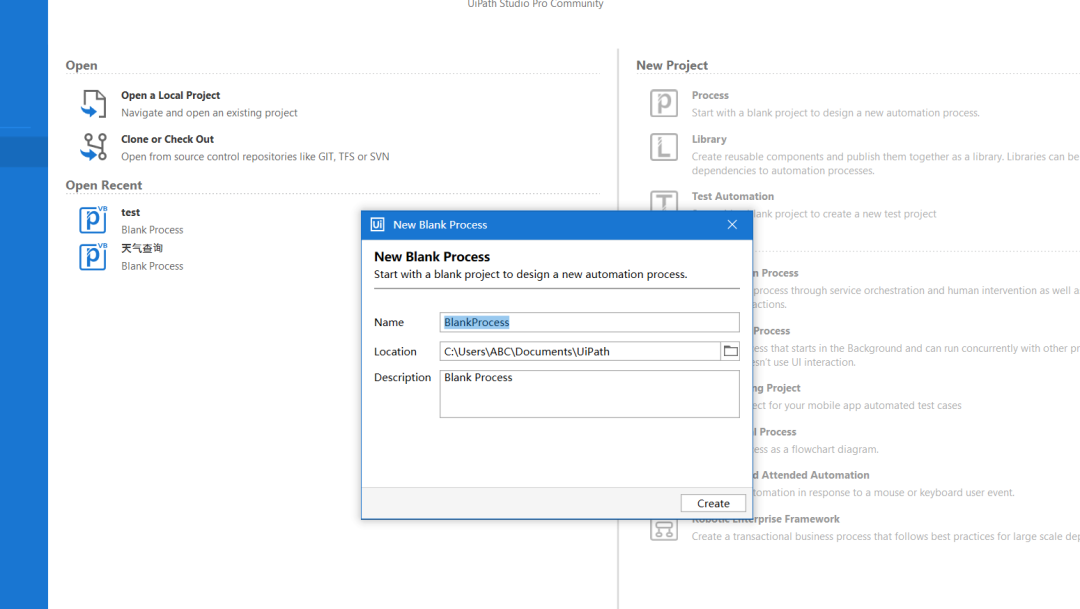Click the Create button
The image size is (1080, 609).
[713, 504]
